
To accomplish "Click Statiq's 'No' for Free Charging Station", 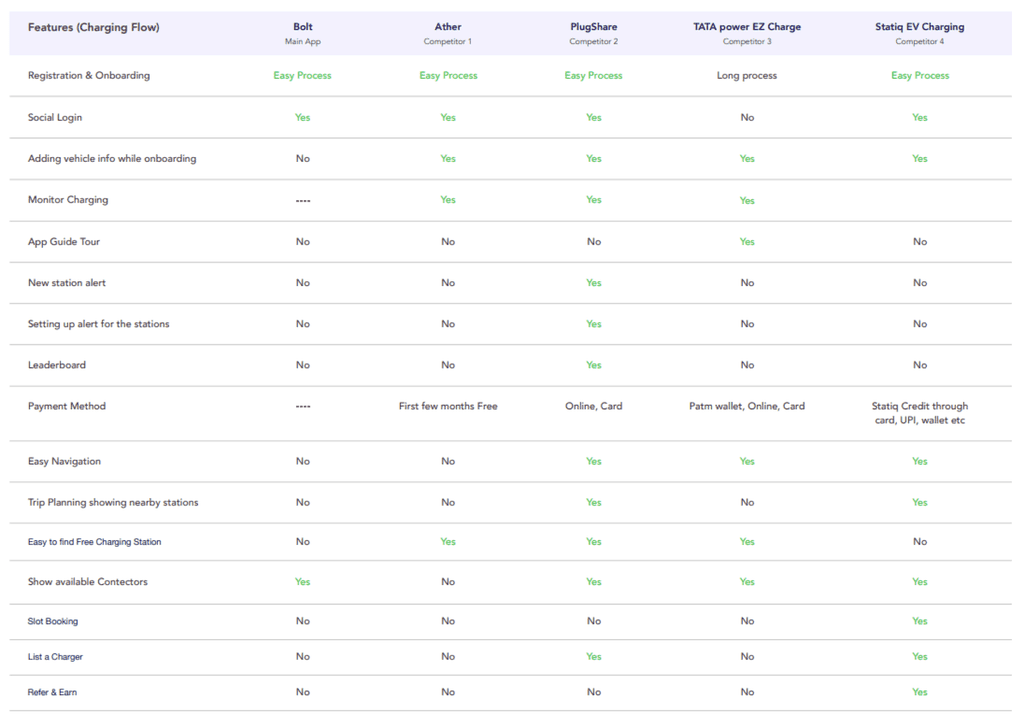I will (920, 541).
